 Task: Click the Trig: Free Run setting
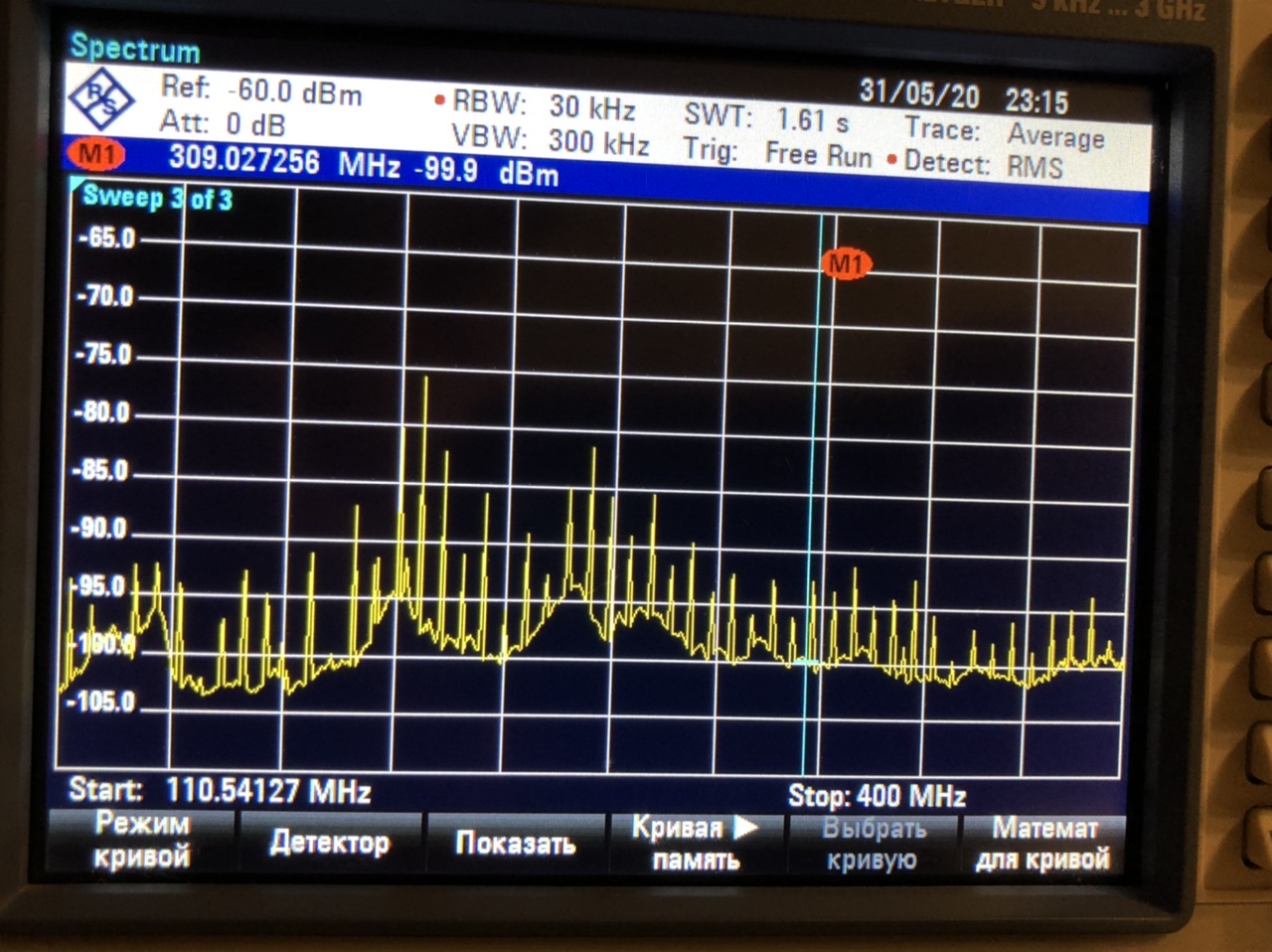point(777,153)
